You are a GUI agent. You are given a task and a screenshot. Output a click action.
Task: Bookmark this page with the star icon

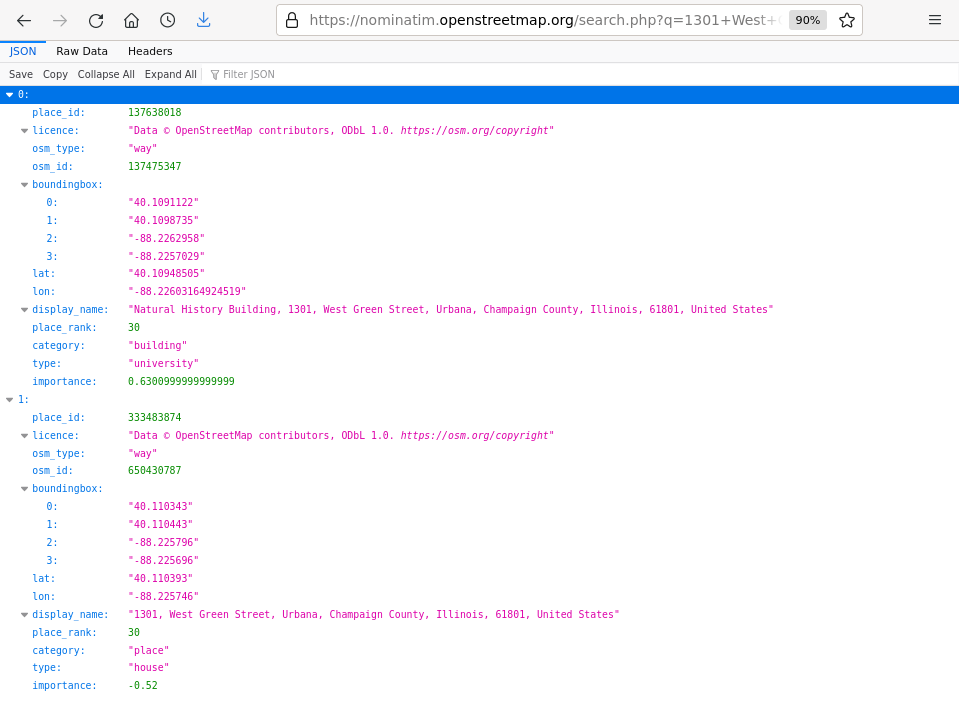846,20
